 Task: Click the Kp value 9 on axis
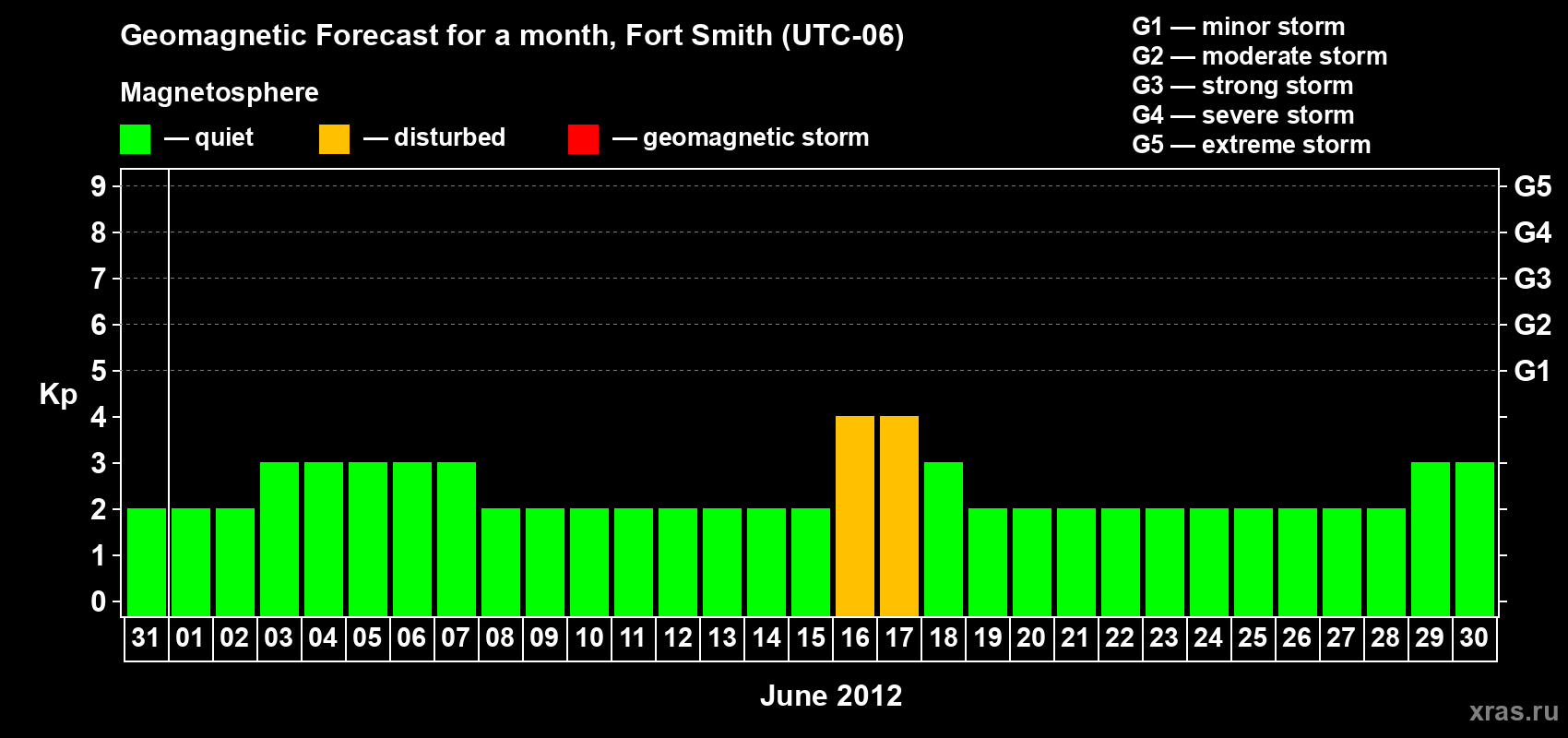(99, 186)
